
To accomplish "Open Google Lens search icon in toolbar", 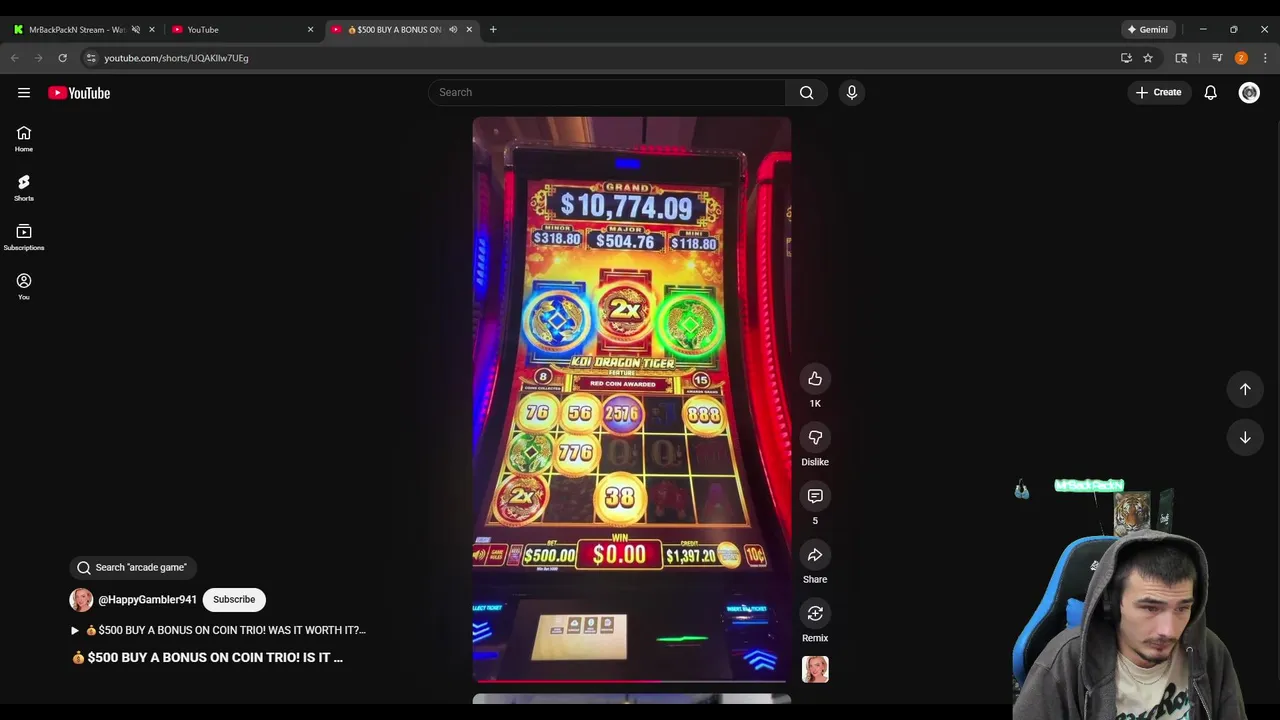I will click(1181, 58).
